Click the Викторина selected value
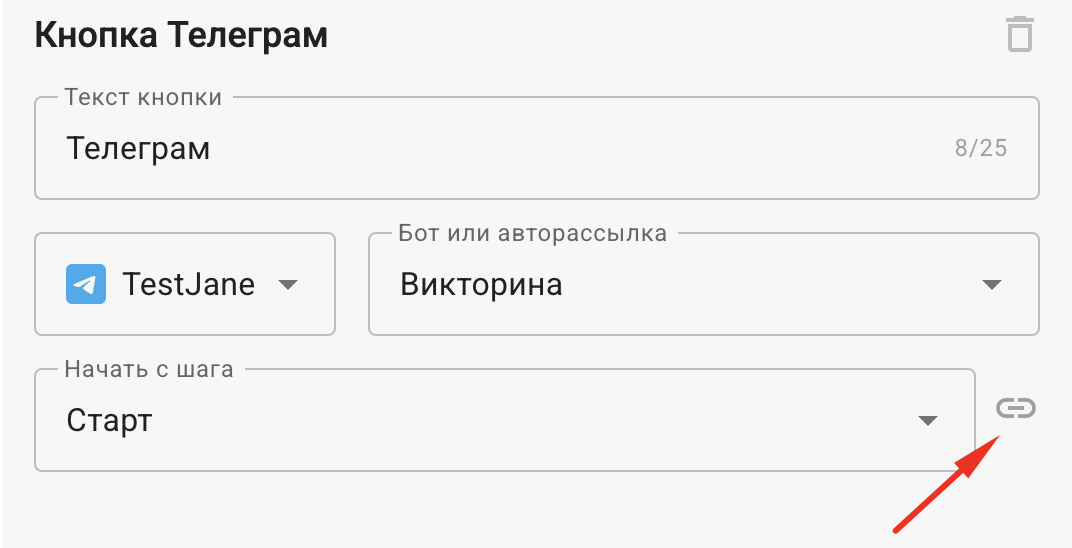The width and height of the screenshot is (1072, 548). (481, 285)
